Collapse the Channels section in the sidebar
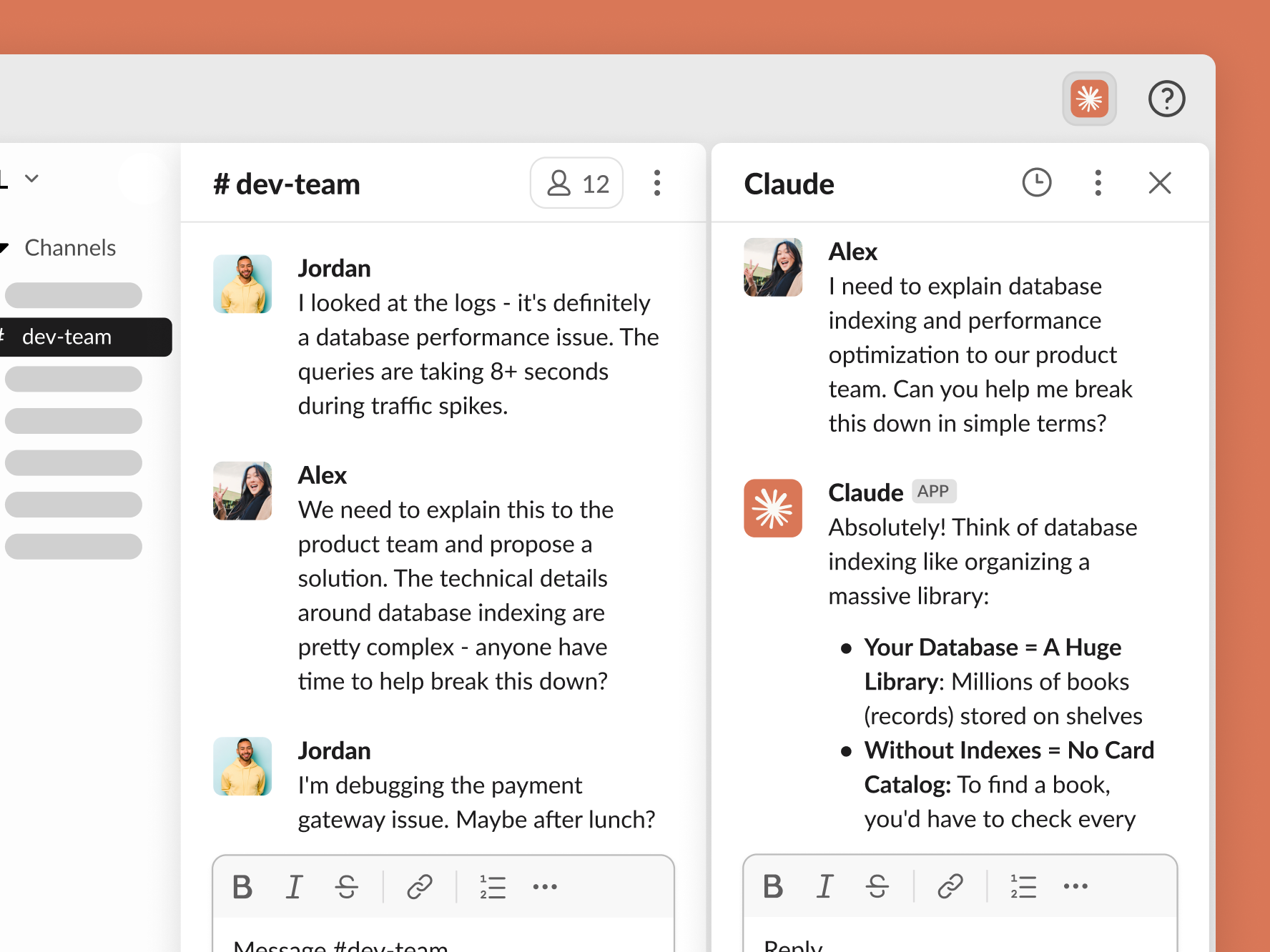 [4, 248]
